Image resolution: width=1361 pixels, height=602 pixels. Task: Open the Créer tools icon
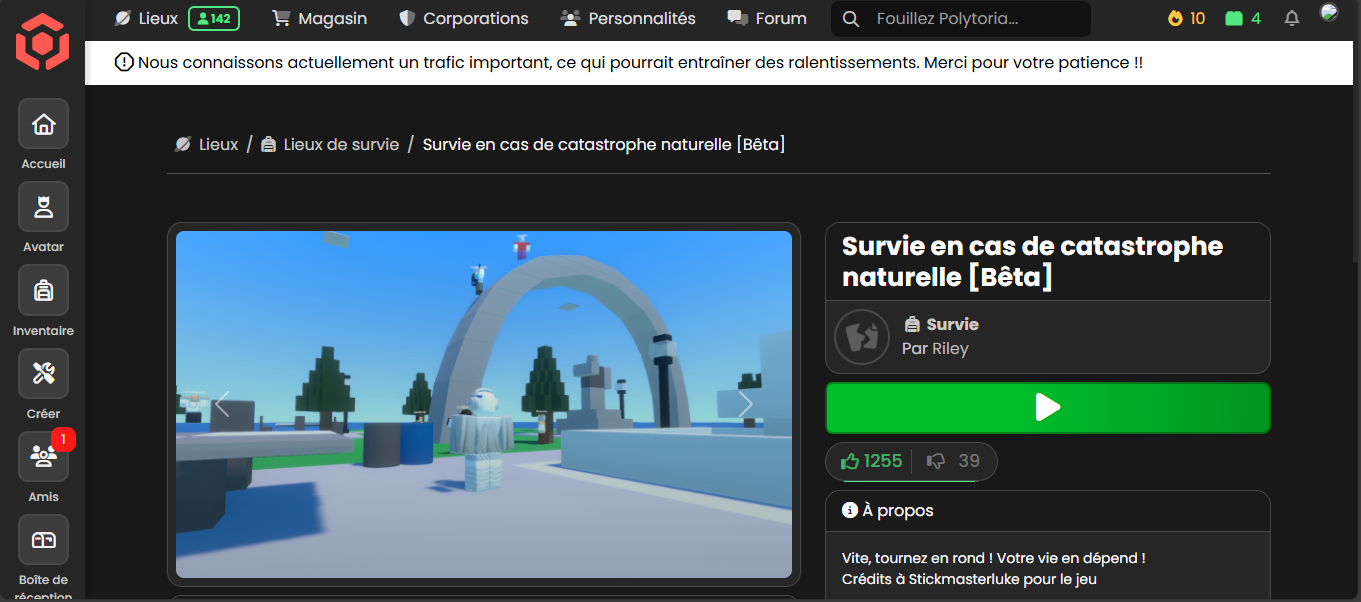tap(43, 374)
